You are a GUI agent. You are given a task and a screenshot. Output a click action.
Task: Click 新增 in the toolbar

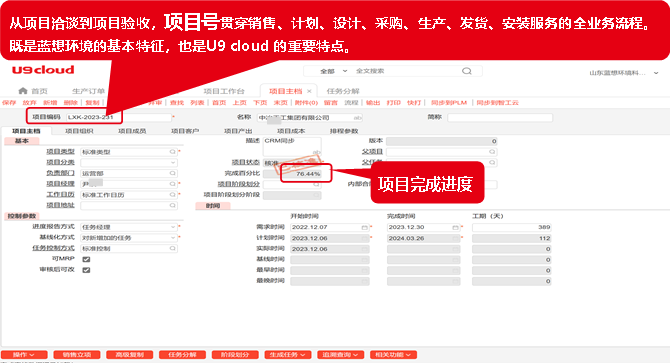[50, 103]
